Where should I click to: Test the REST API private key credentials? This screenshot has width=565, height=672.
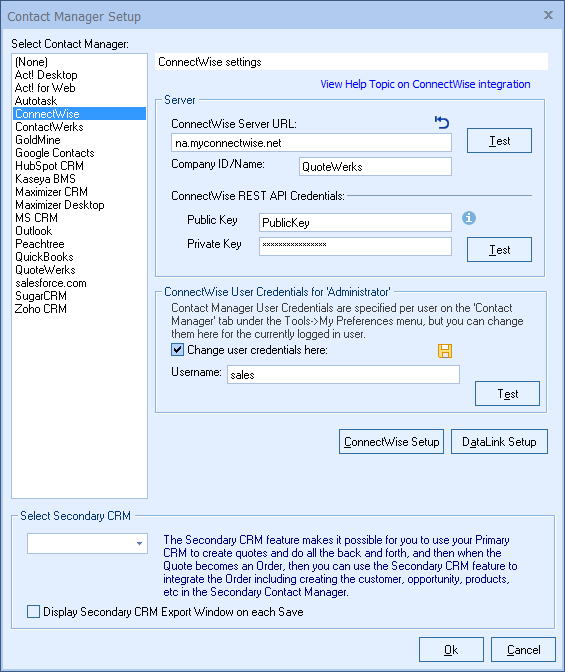[x=499, y=249]
